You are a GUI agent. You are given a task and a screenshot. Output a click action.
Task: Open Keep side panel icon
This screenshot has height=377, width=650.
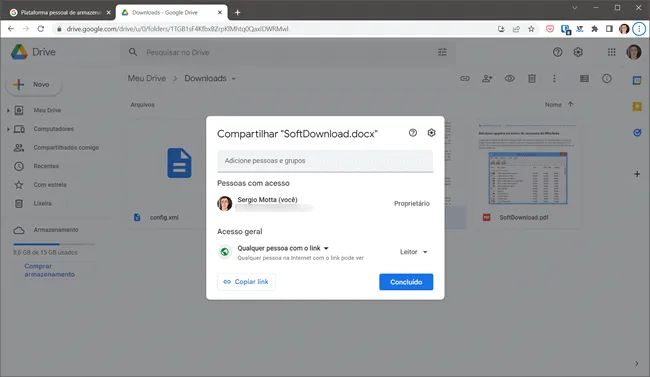[x=637, y=107]
